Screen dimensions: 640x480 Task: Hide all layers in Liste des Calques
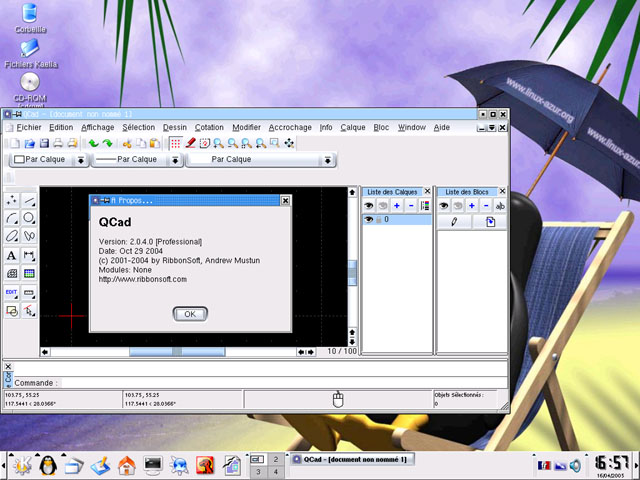(x=382, y=206)
